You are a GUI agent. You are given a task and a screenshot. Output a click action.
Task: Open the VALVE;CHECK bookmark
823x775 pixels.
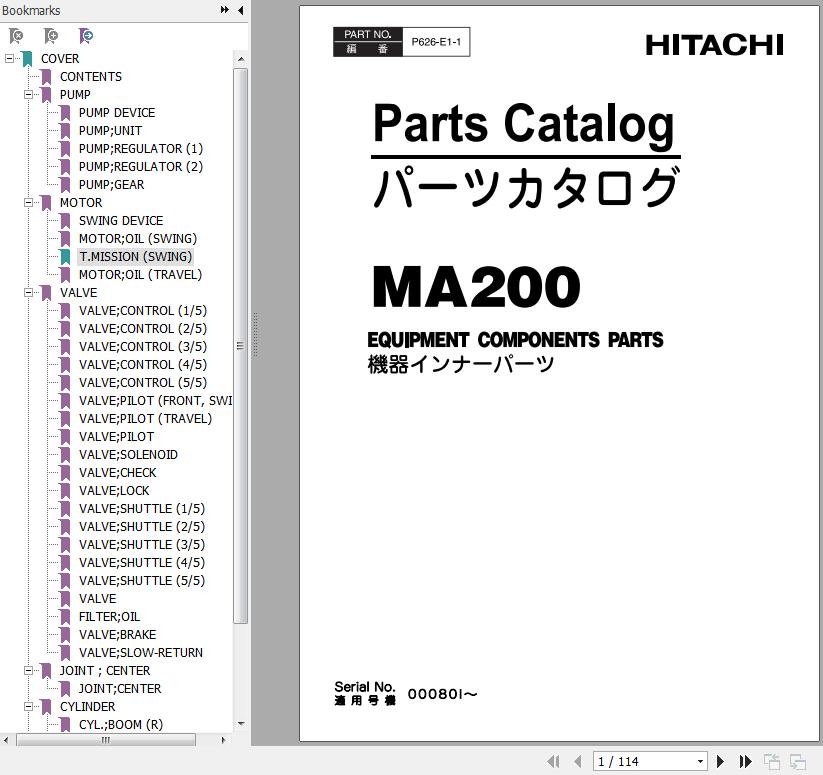[118, 473]
